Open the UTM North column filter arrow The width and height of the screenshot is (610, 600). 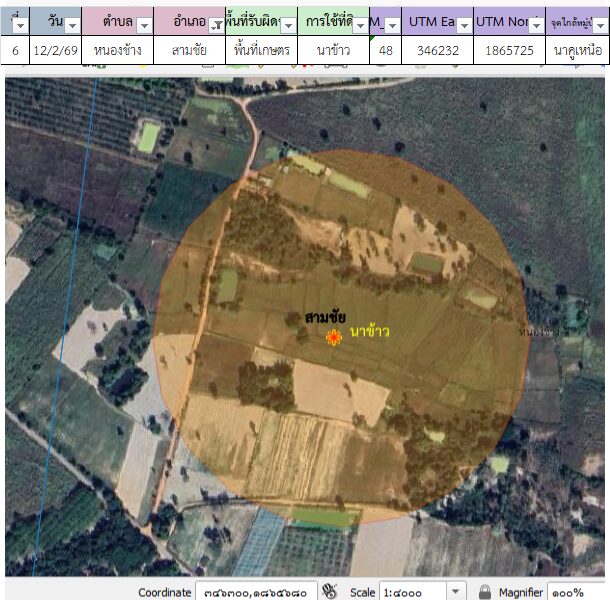click(x=537, y=24)
